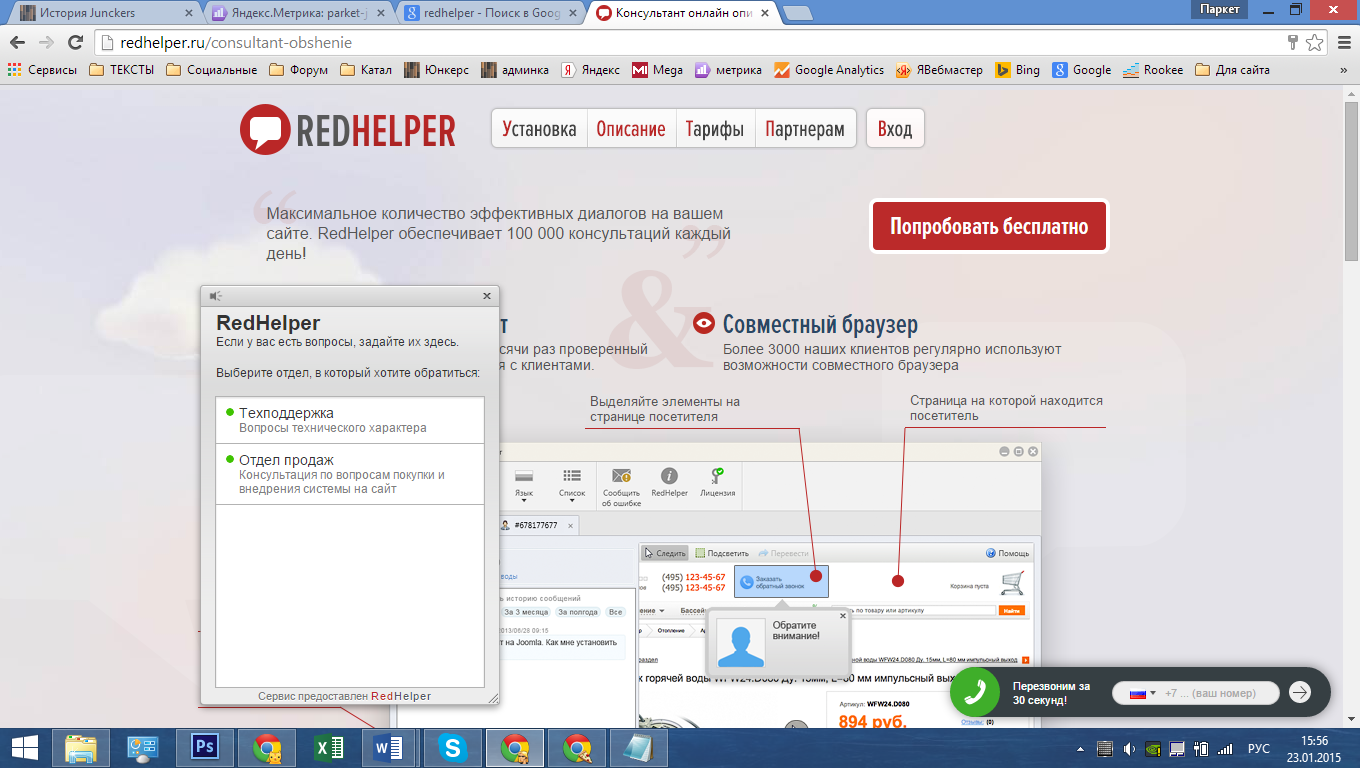Open the Форум bookmarks folder

pos(298,70)
